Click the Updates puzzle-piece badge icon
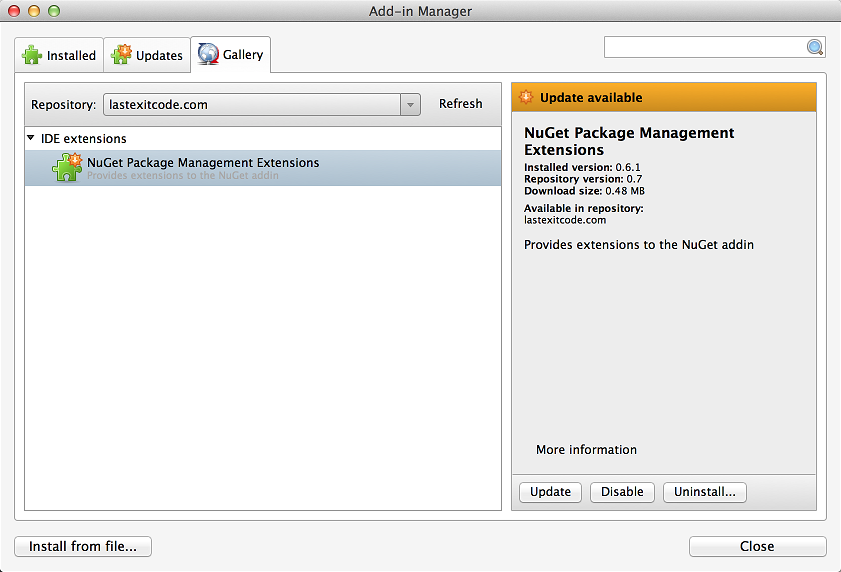The height and width of the screenshot is (572, 841). point(121,54)
